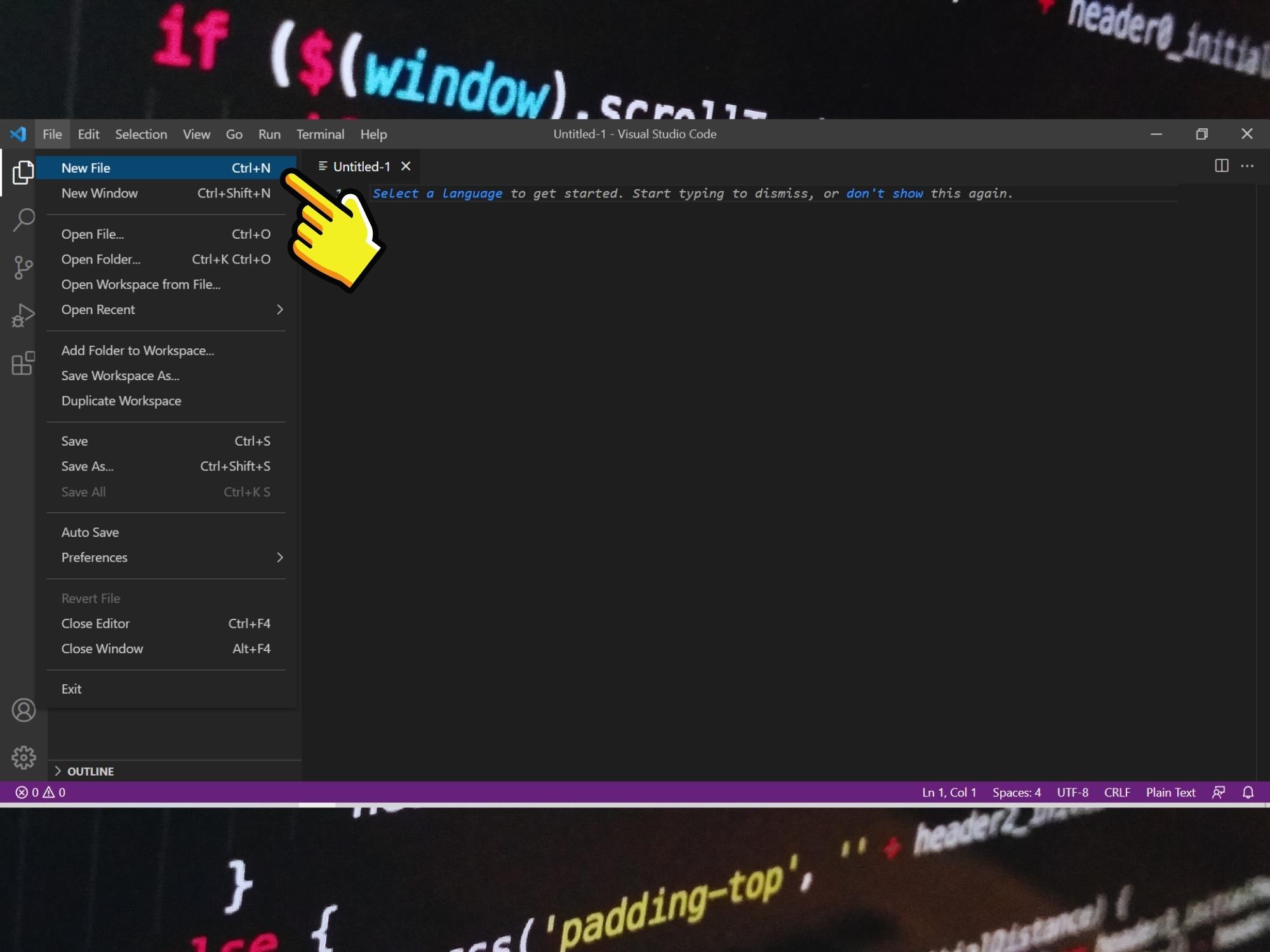Click the feedback icon in status bar

1219,792
